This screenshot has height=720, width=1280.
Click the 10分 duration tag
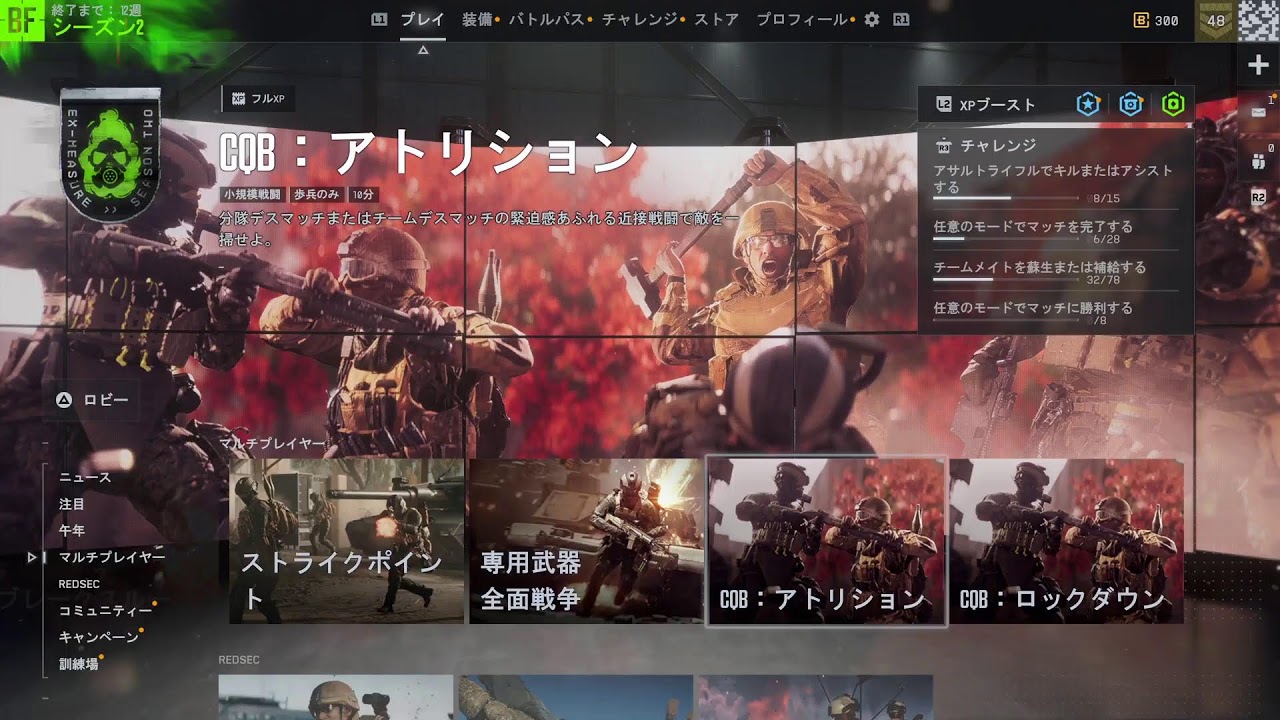(x=363, y=194)
